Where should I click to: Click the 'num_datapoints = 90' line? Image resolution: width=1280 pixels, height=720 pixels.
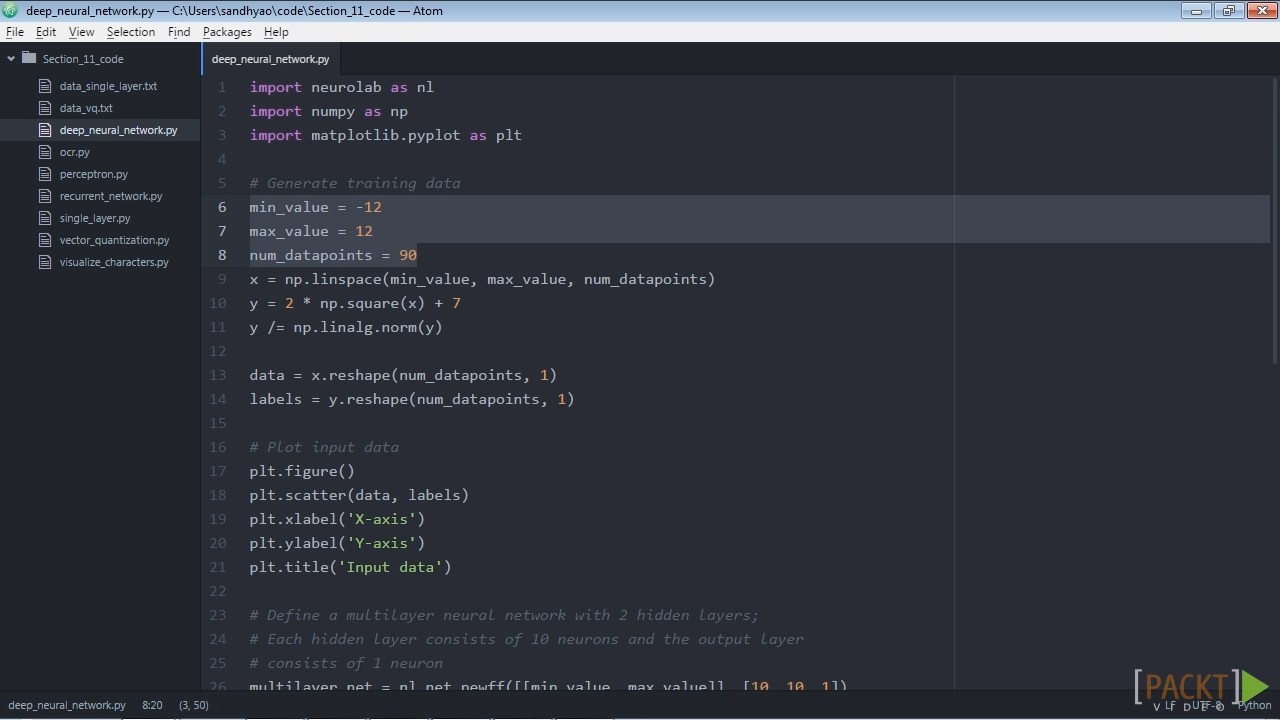click(333, 255)
